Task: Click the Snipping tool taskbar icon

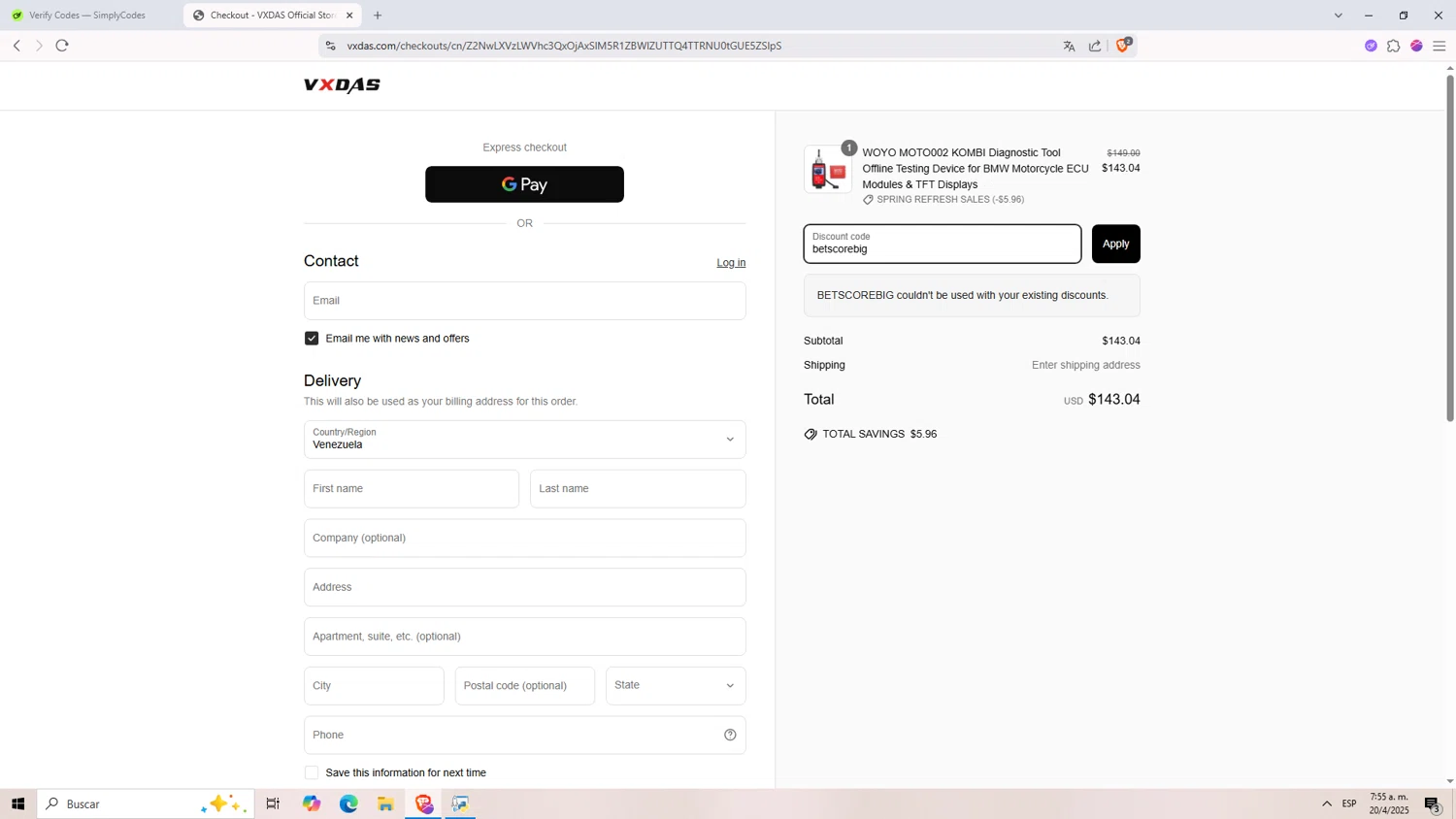Action: point(460,803)
